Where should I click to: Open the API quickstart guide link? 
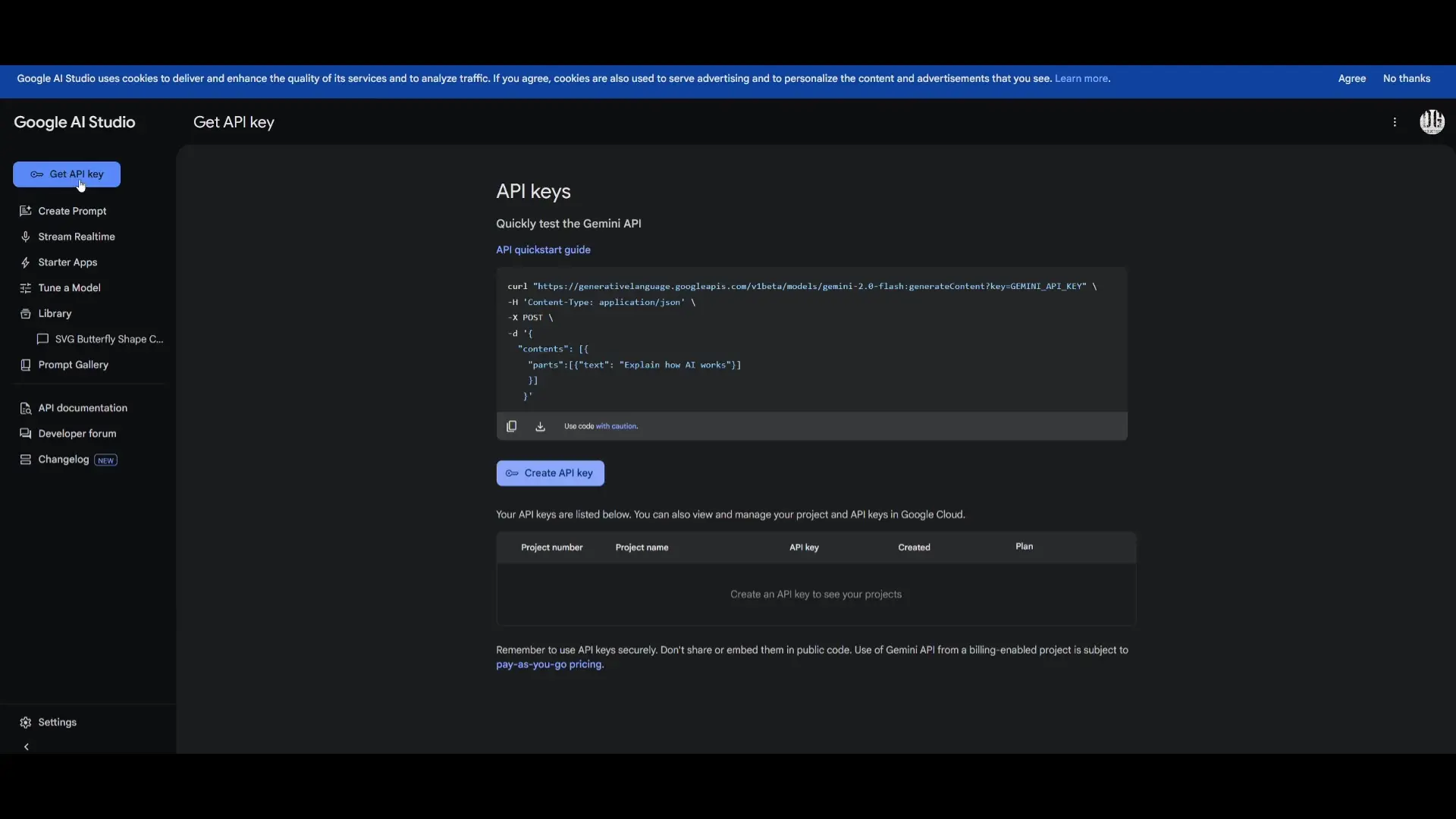(x=543, y=249)
